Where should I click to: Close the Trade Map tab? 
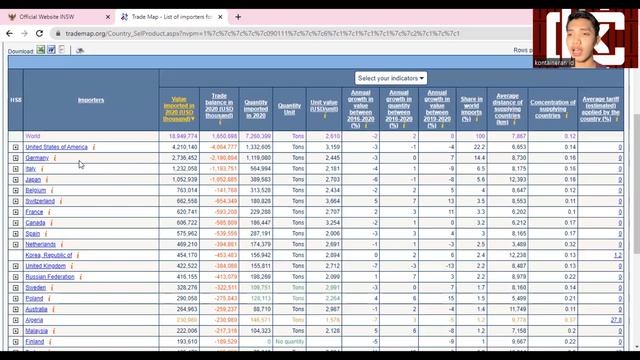(x=220, y=17)
